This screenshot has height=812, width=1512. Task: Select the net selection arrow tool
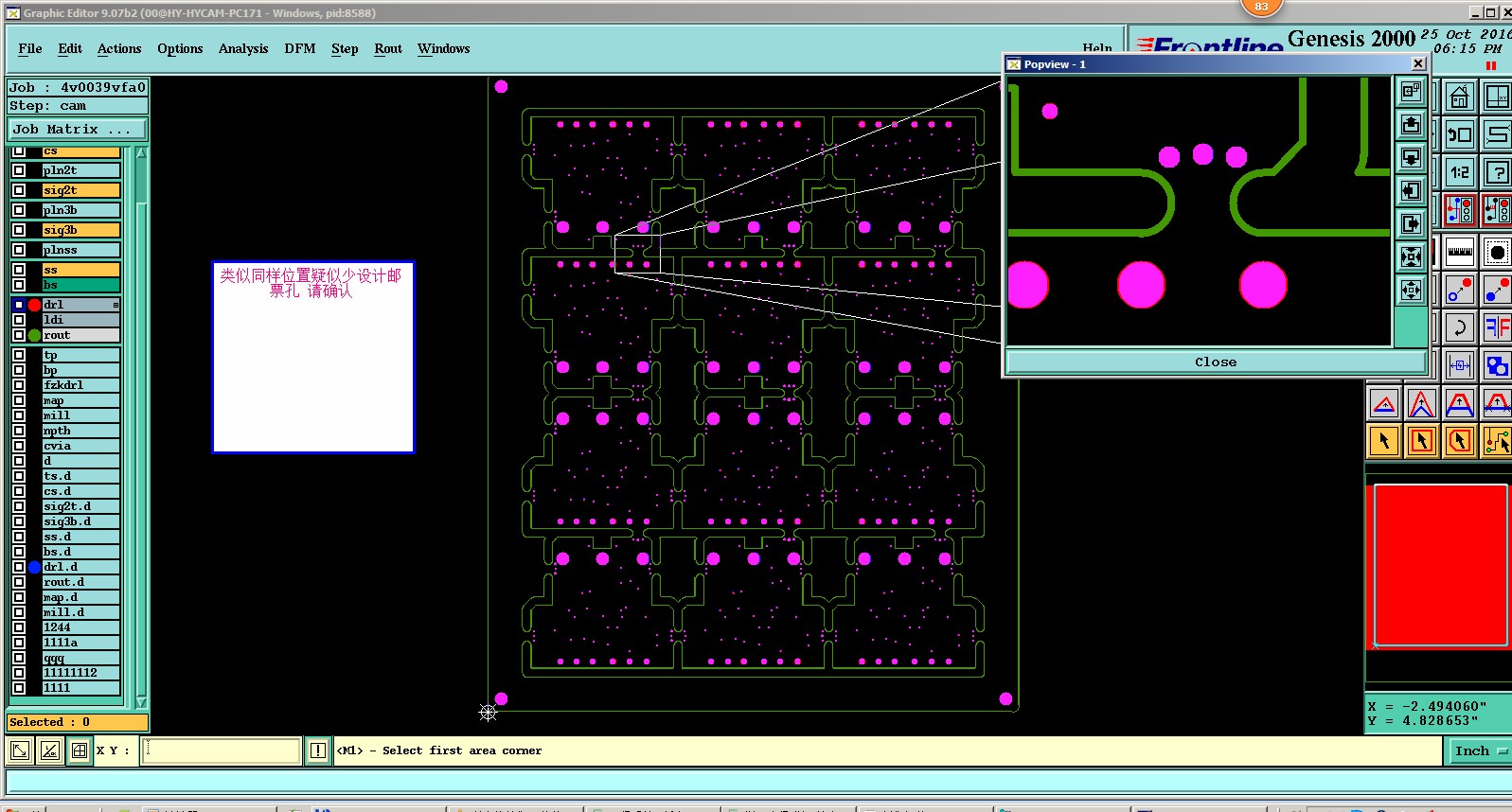pos(1497,440)
